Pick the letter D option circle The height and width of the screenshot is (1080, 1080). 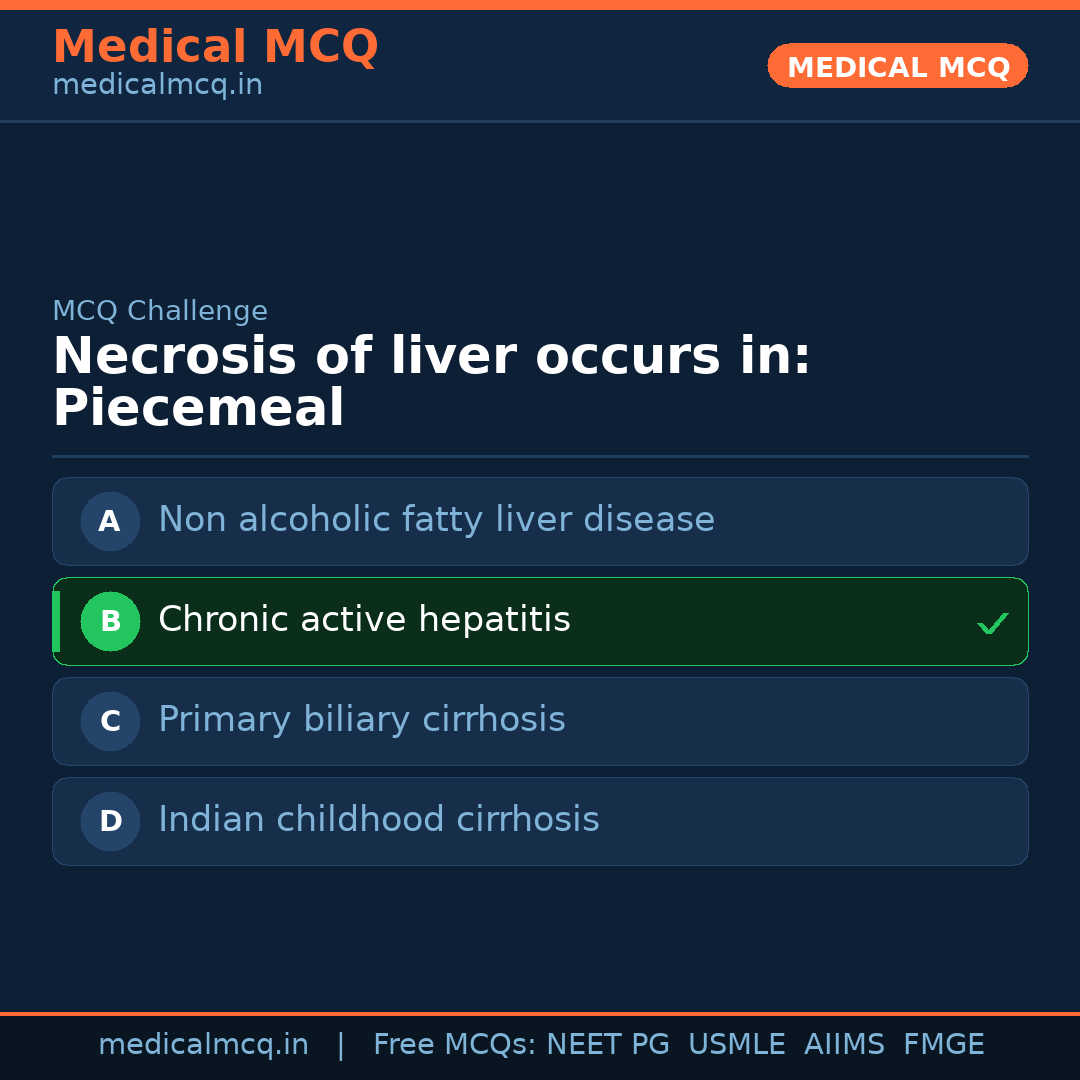click(x=110, y=821)
